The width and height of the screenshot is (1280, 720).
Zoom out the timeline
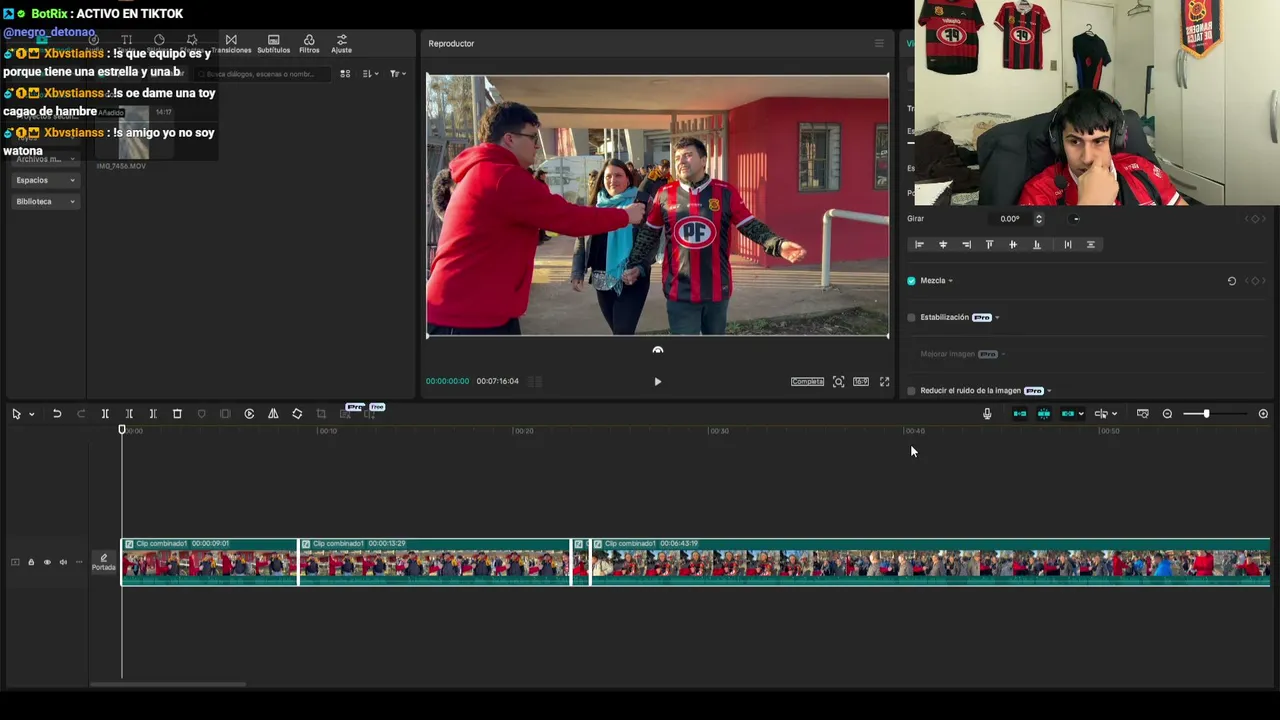[1167, 414]
